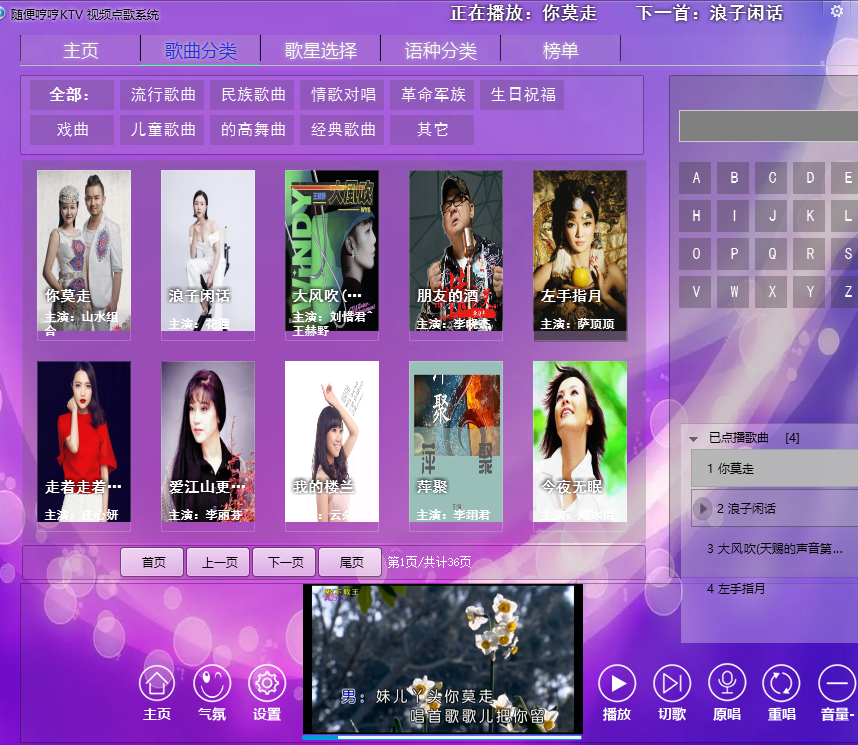This screenshot has width=858, height=745.
Task: Click the 主页 home icon at bottom
Action: (x=156, y=684)
